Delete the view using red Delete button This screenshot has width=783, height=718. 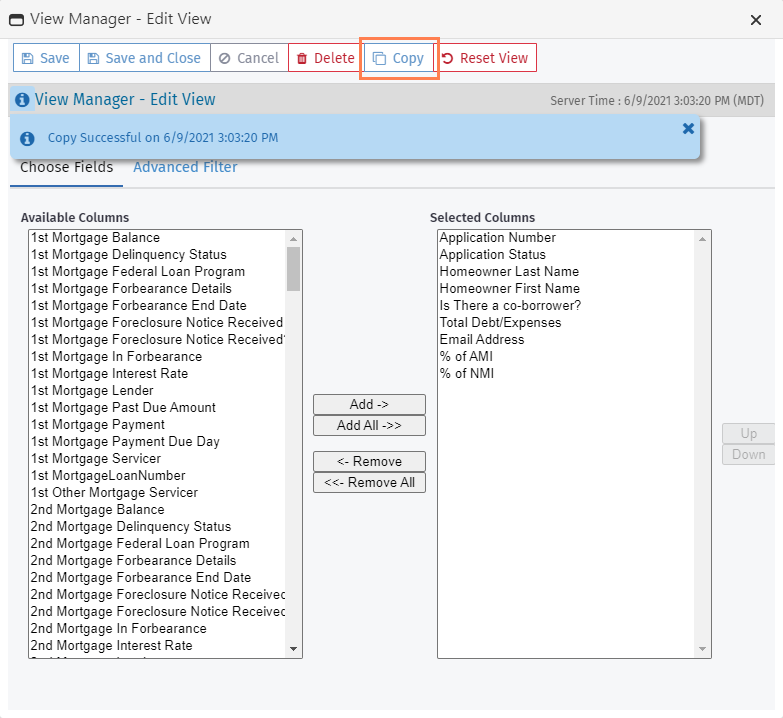coord(325,58)
